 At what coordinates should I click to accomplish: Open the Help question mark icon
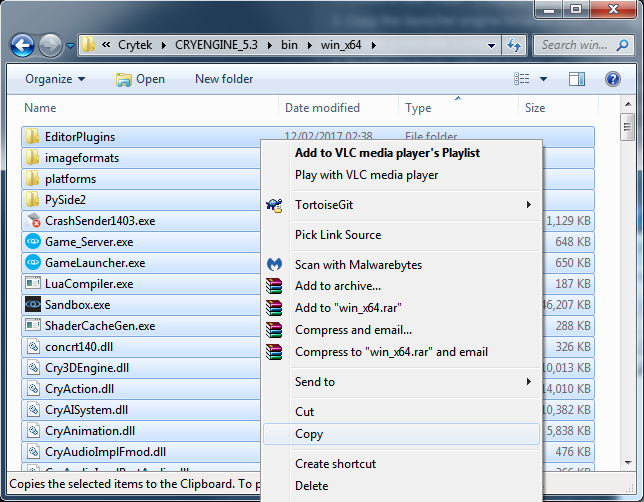(612, 79)
